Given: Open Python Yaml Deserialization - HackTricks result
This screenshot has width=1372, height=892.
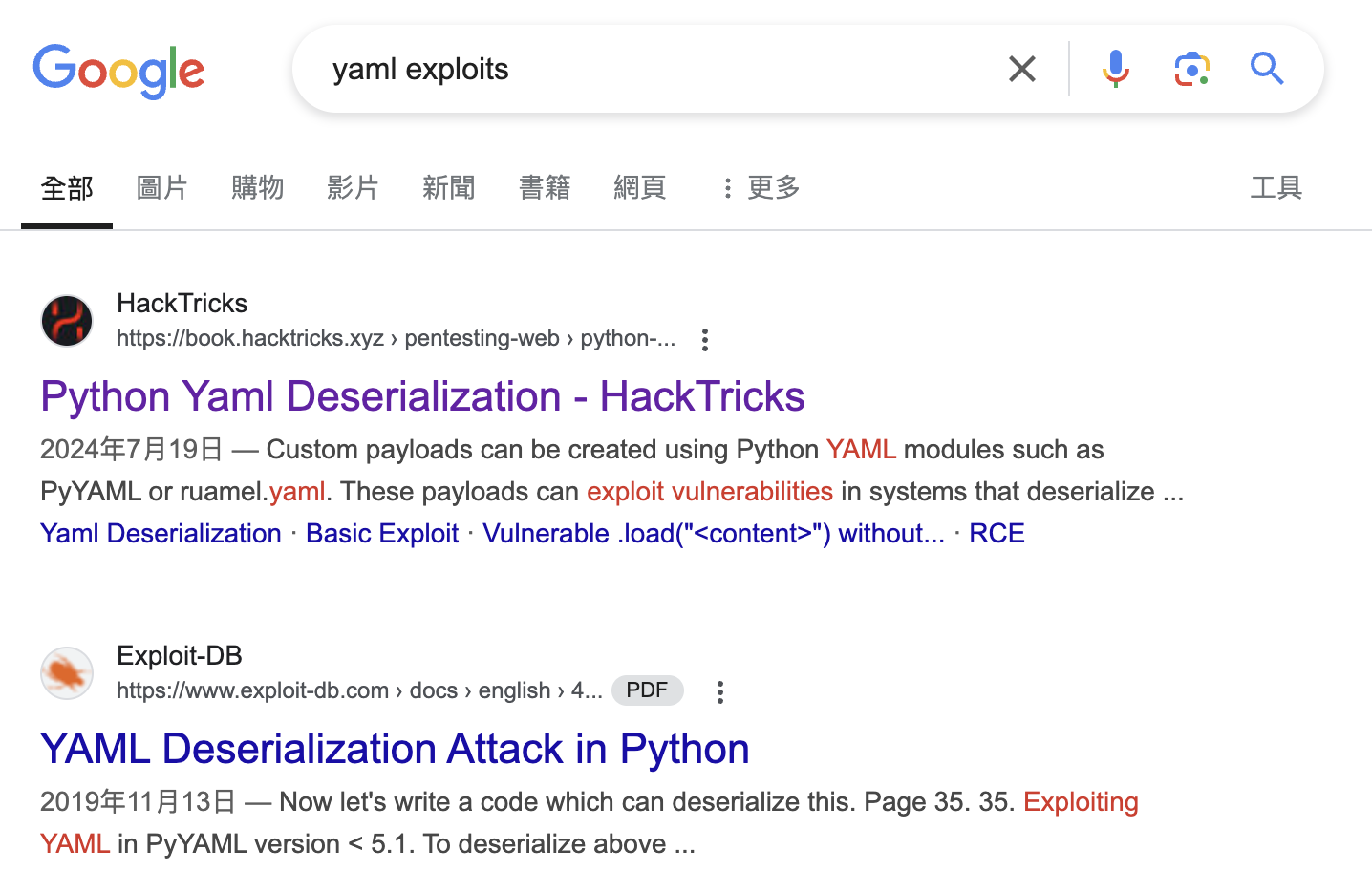Looking at the screenshot, I should pos(422,396).
